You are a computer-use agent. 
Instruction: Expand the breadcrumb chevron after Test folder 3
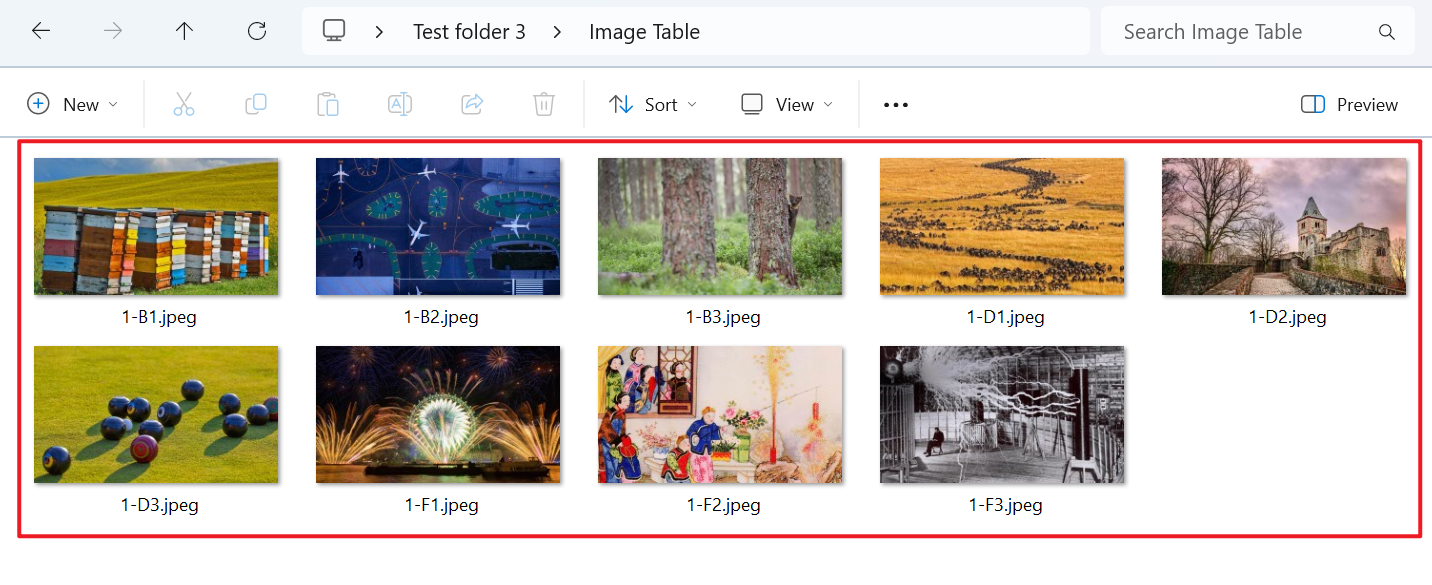coord(556,31)
